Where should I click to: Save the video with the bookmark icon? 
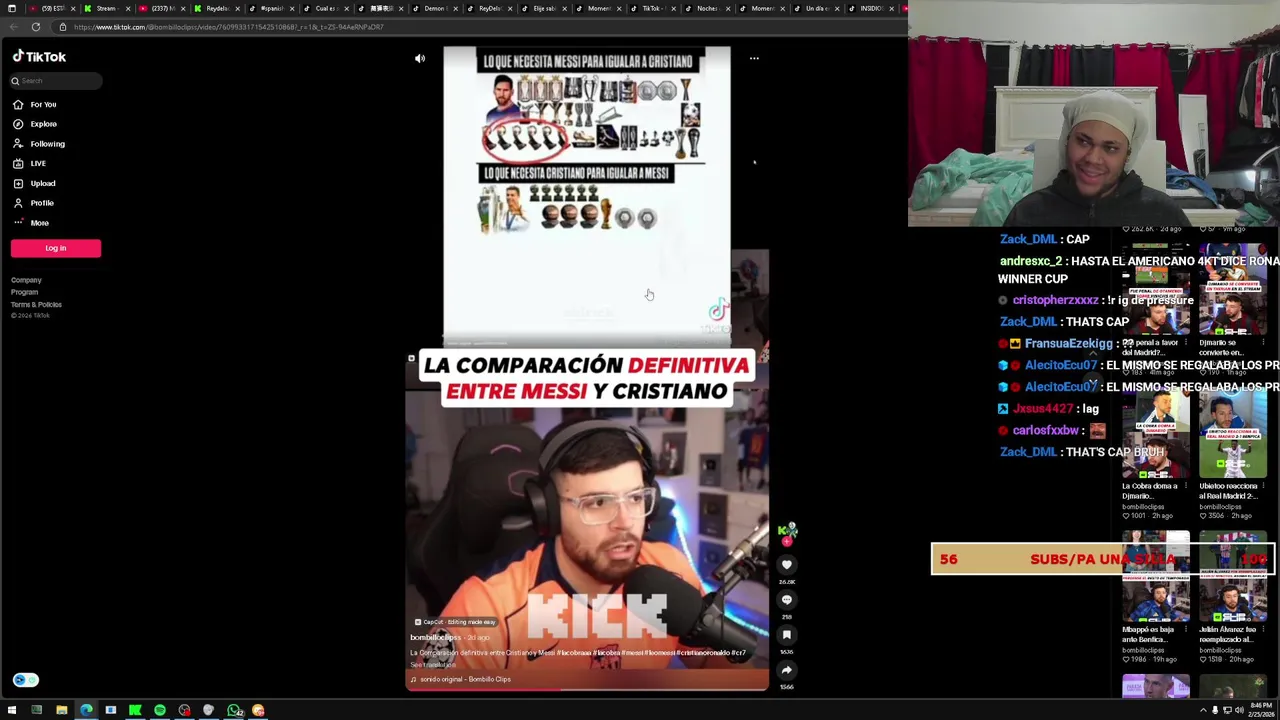(x=787, y=635)
